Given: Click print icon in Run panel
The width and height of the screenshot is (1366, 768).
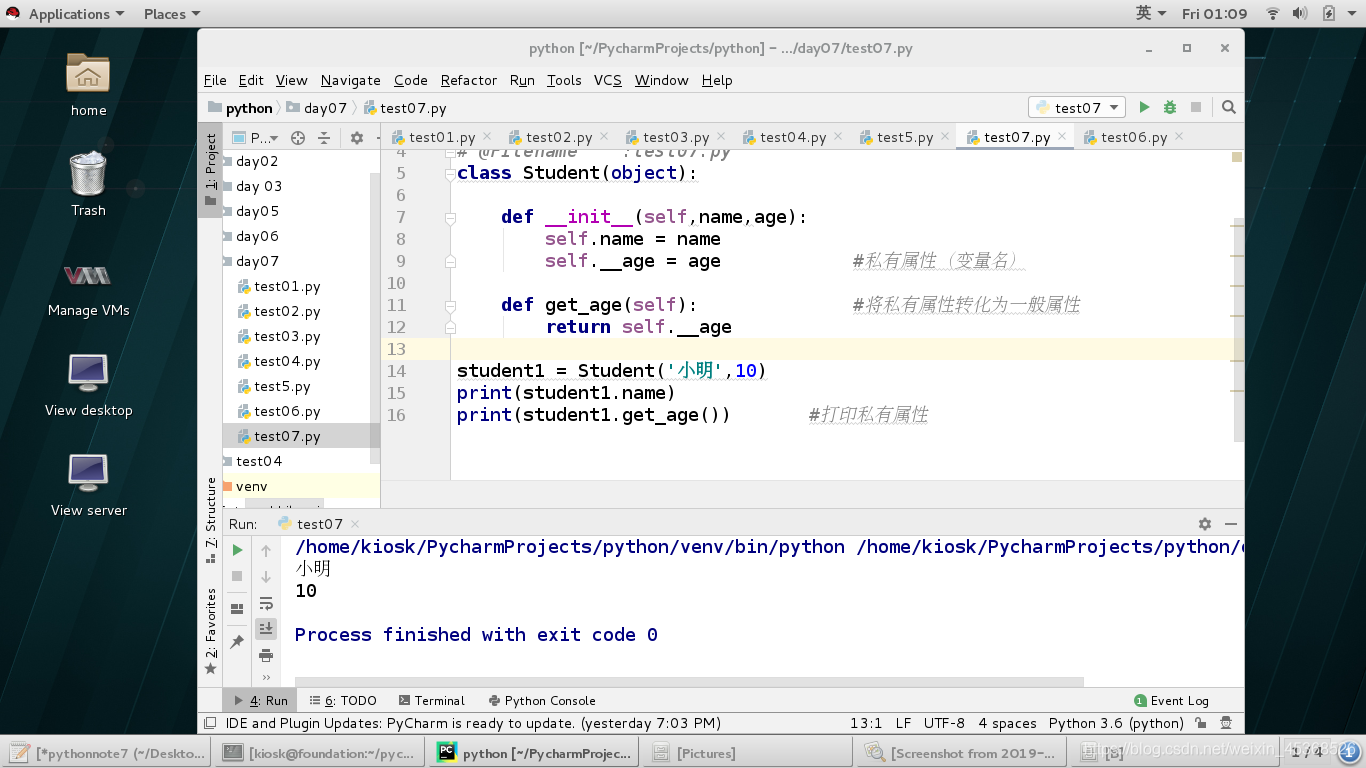Looking at the screenshot, I should 266,656.
